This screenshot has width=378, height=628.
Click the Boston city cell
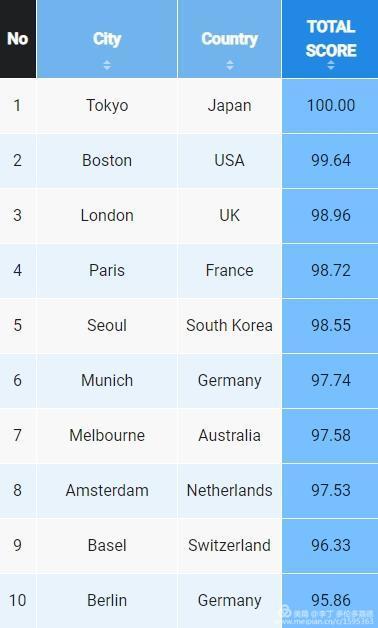[107, 161]
